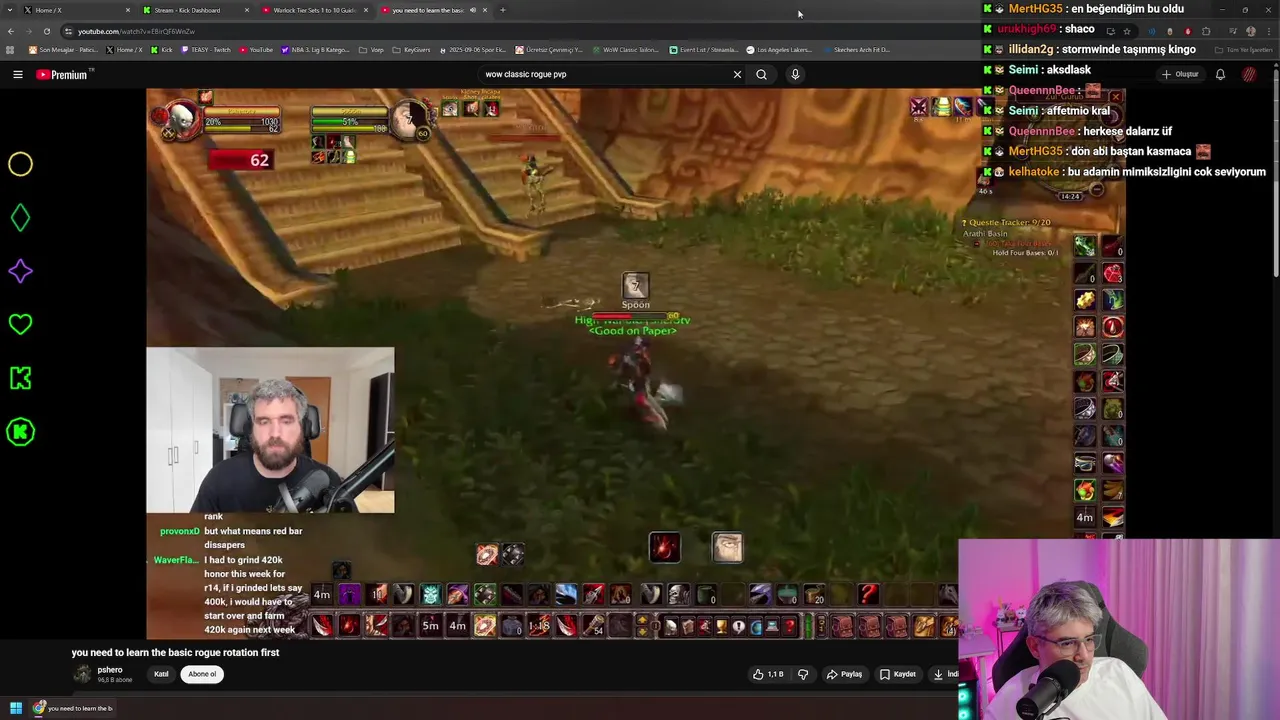Open the 'Los Angeles Lakers' bookmark
Image resolution: width=1280 pixels, height=720 pixels.
[x=779, y=49]
